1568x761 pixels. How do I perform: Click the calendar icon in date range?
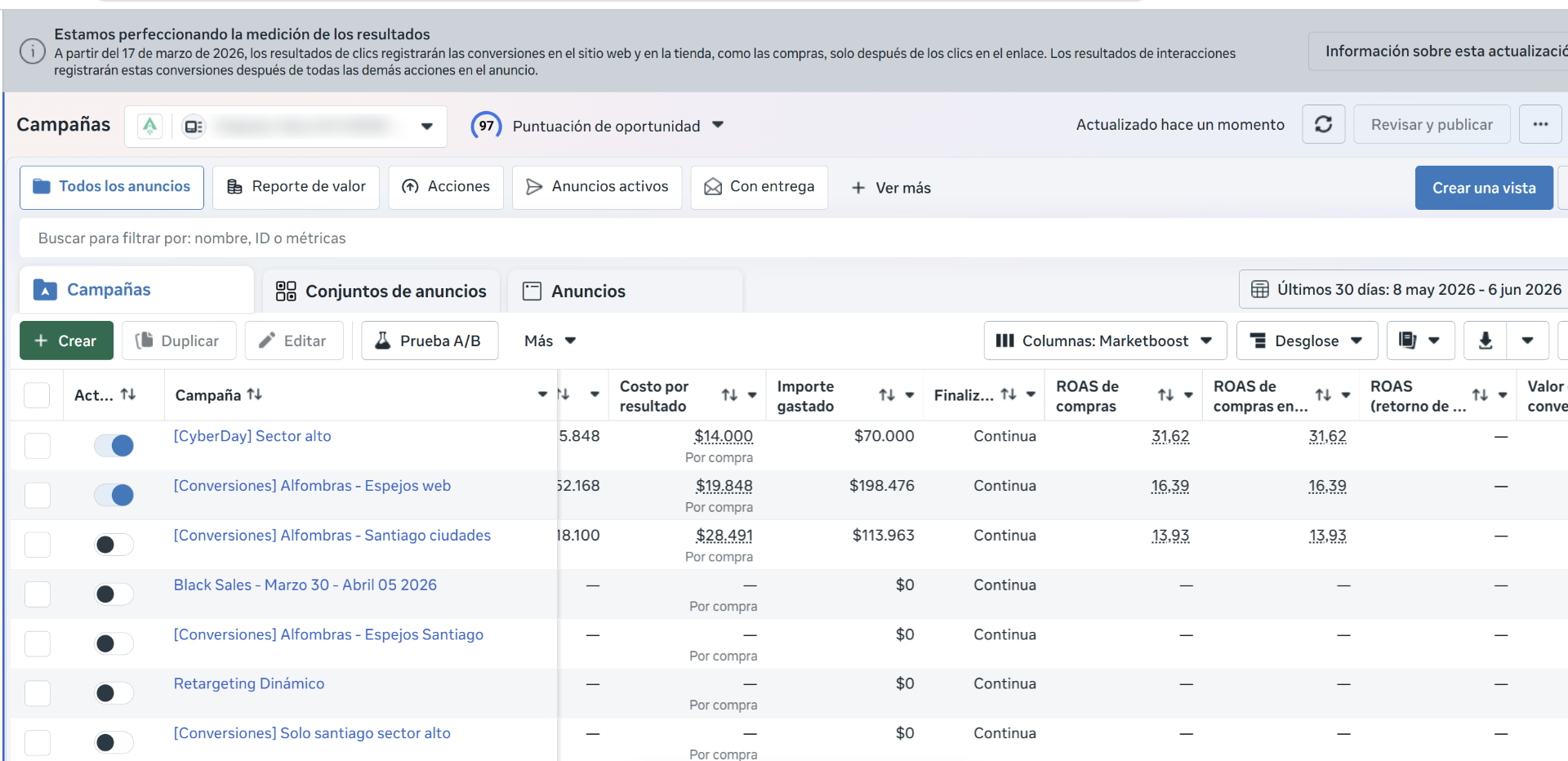coord(1260,289)
